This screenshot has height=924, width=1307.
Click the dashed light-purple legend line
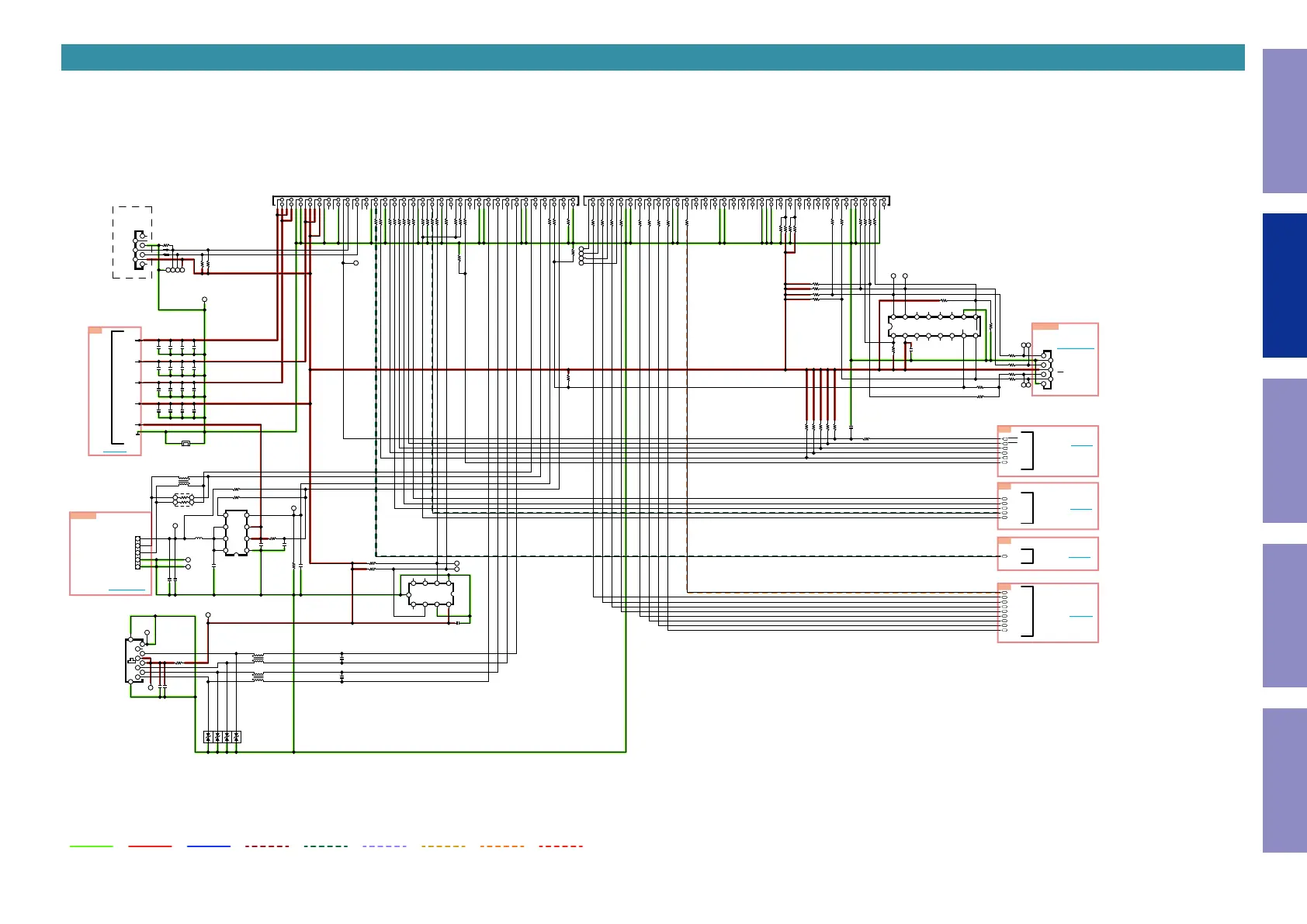coord(384,846)
